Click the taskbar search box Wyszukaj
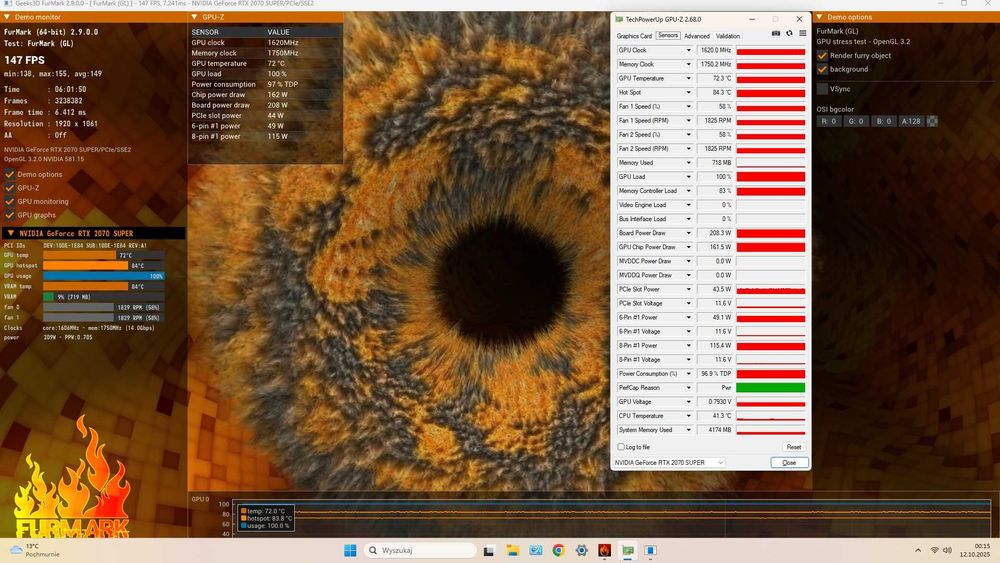 (420, 550)
